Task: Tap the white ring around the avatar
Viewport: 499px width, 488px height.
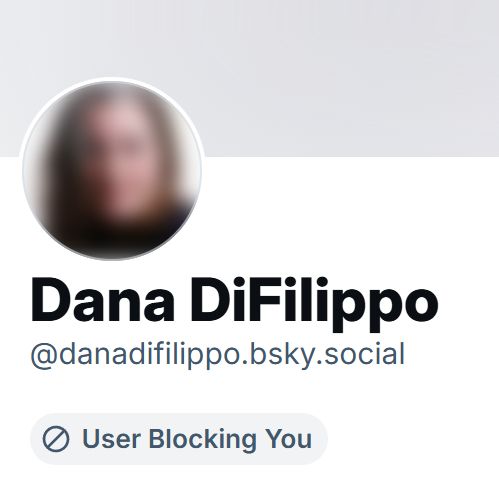Action: coord(112,79)
